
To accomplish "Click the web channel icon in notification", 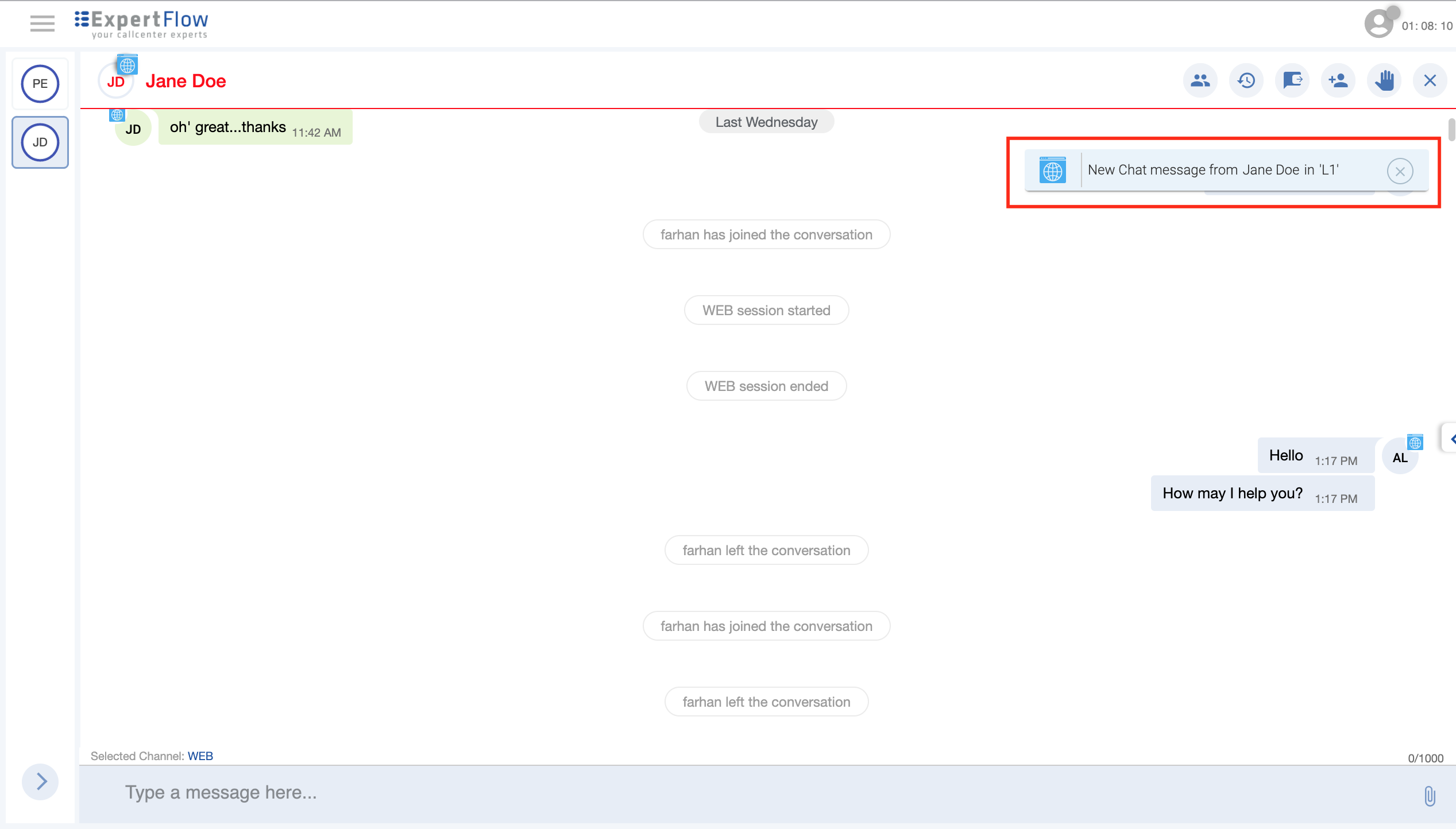I will click(x=1052, y=171).
